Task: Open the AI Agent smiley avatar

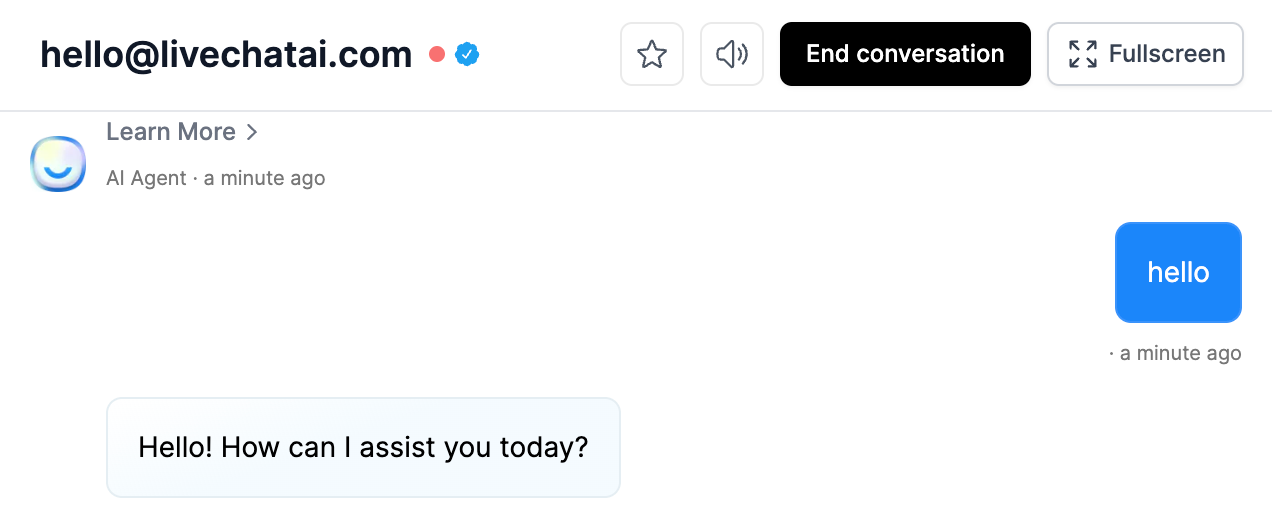Action: coord(58,163)
